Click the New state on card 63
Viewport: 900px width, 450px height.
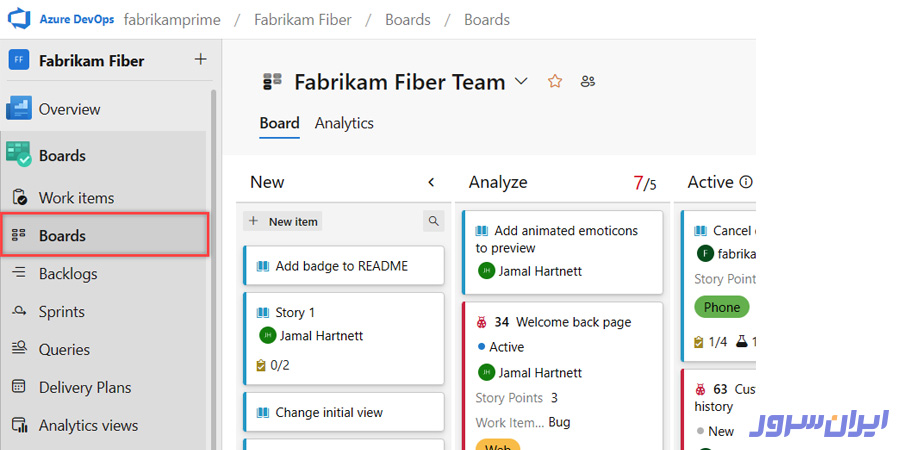point(715,431)
